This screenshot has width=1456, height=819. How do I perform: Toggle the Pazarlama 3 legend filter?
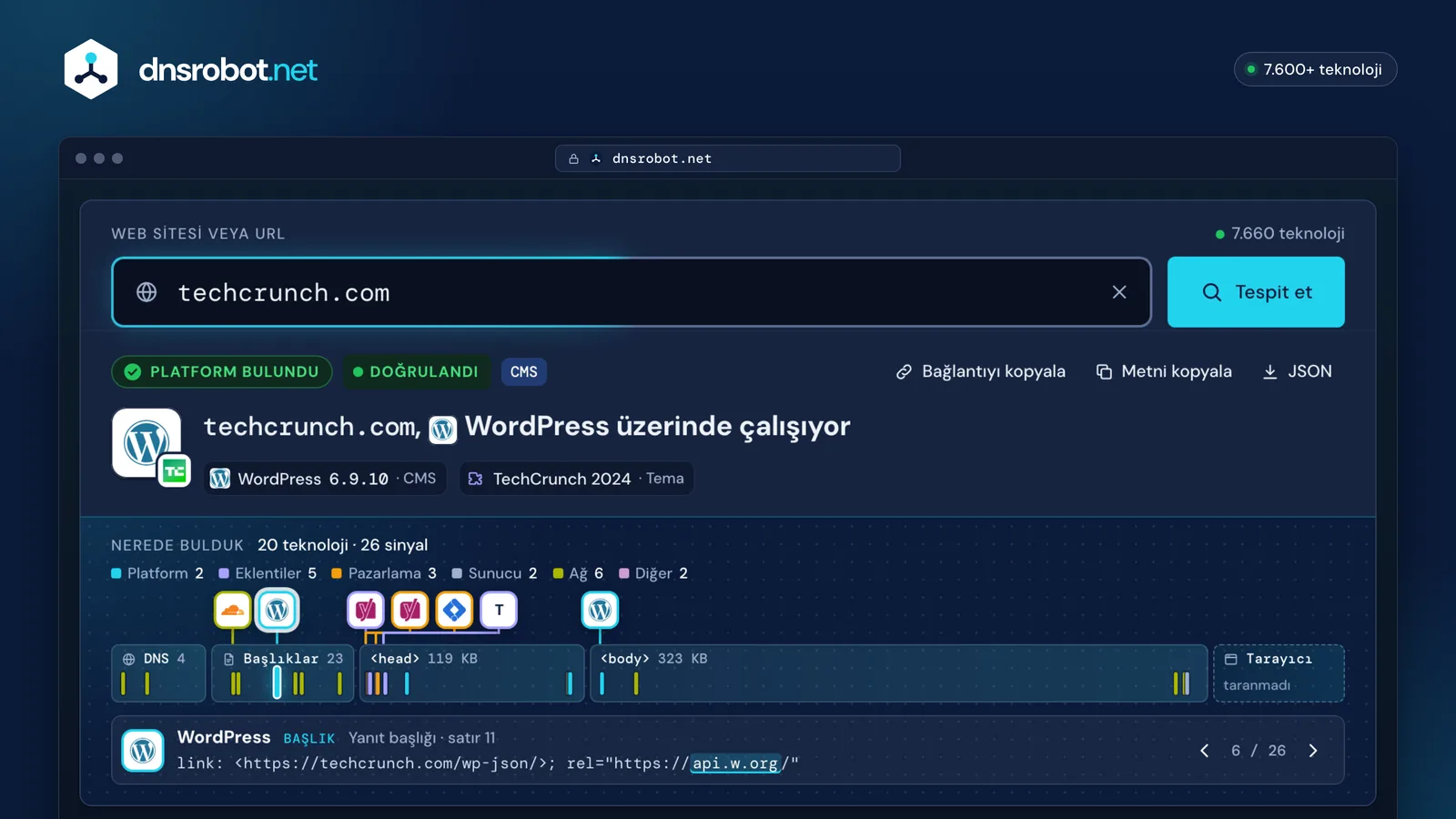click(x=384, y=573)
